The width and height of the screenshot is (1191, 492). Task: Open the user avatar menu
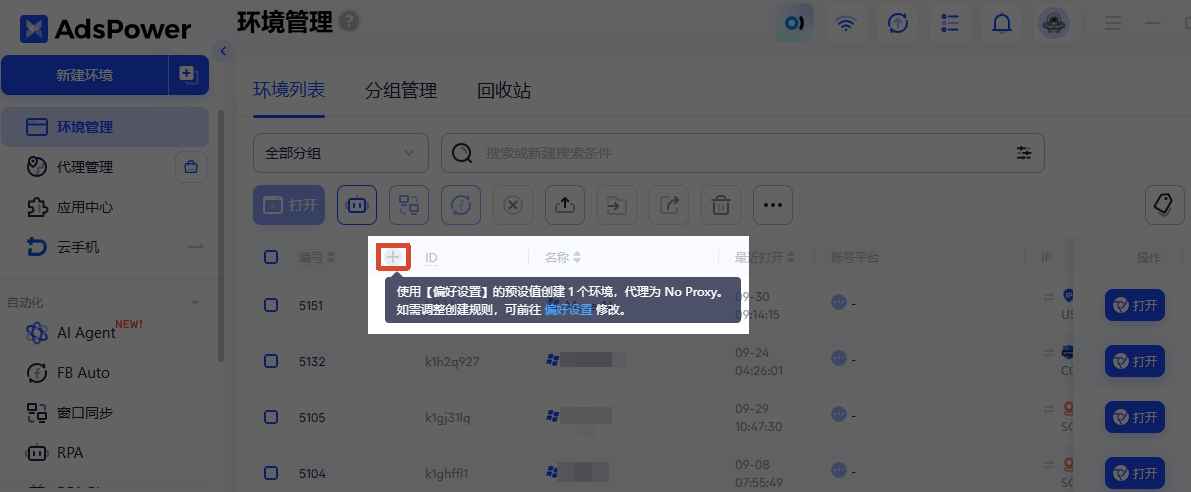1054,24
